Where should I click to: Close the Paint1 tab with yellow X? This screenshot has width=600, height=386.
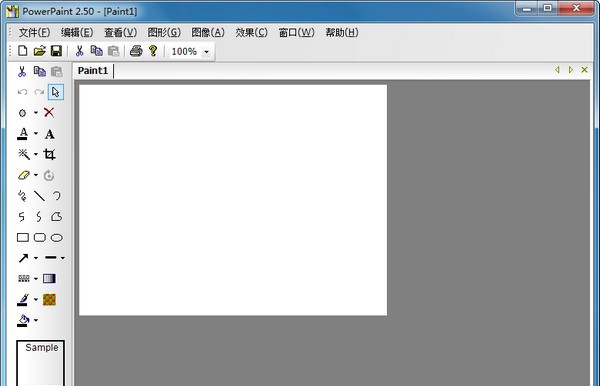(584, 70)
